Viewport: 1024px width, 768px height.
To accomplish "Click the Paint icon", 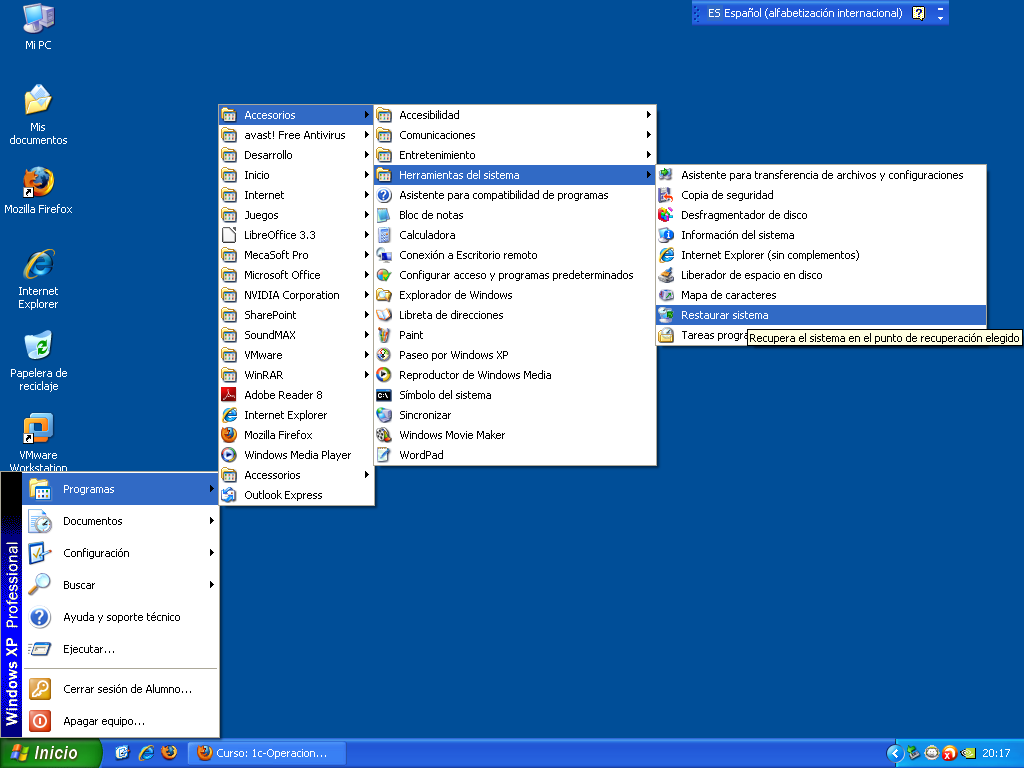I will click(x=384, y=335).
